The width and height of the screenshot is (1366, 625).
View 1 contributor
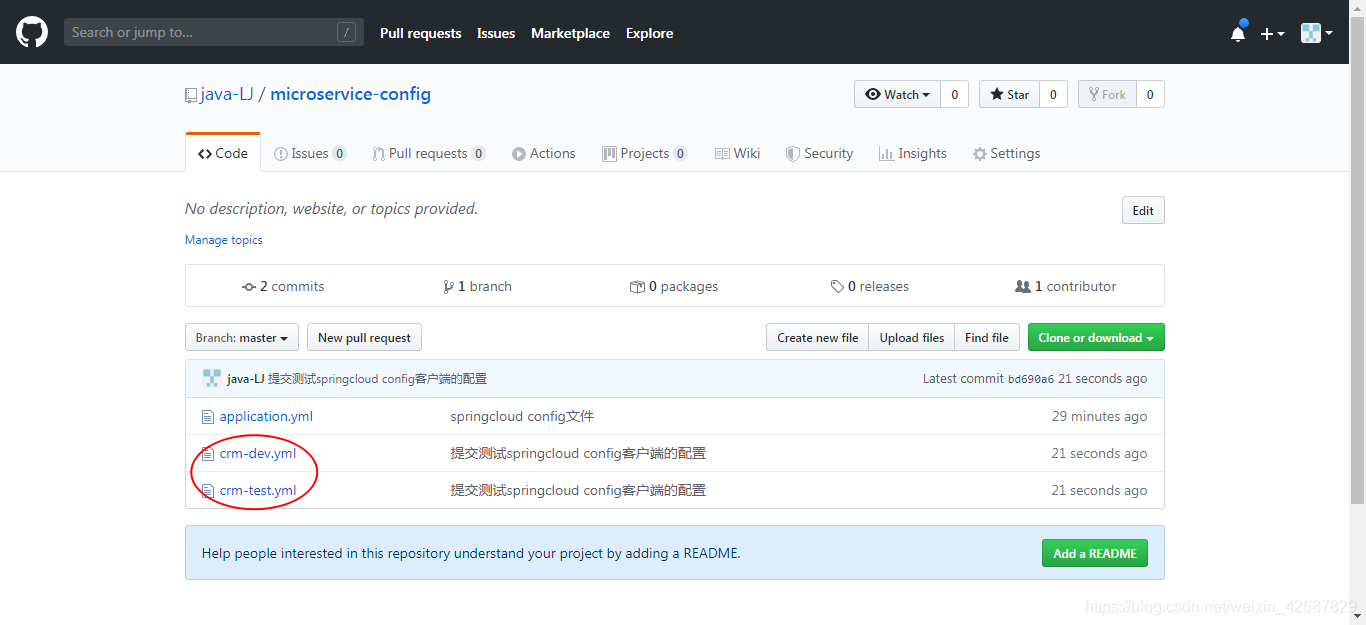(x=1066, y=286)
